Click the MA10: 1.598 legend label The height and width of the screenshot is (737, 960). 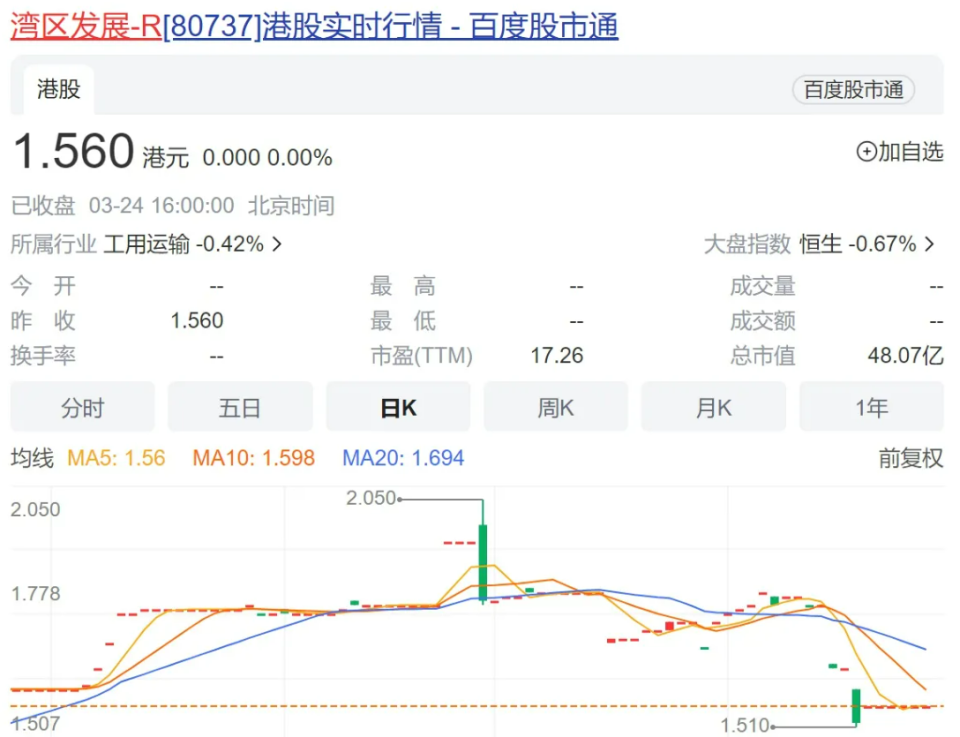[253, 458]
